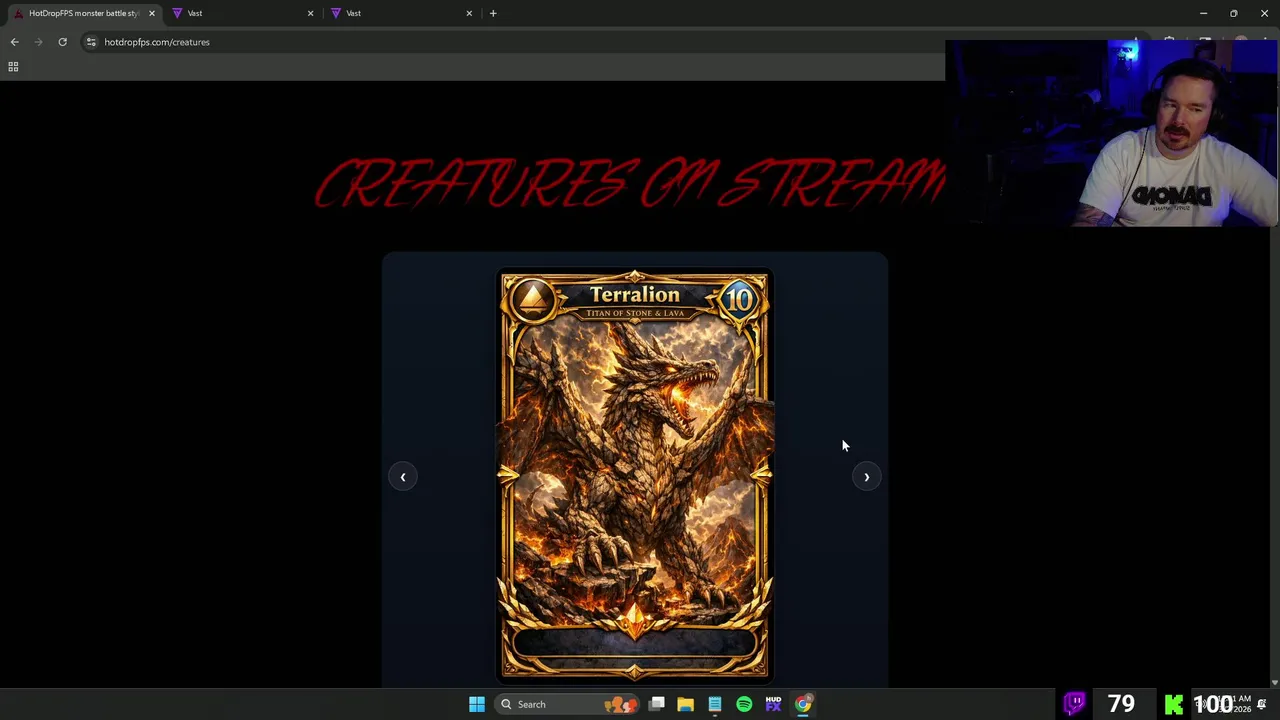Image resolution: width=1280 pixels, height=720 pixels.
Task: Click the taskbar Search box
Action: click(x=568, y=704)
